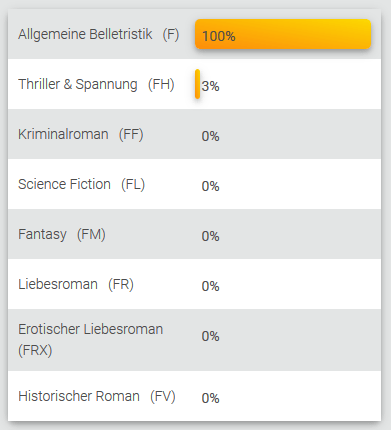Click Science Fiction's 0% percentage
The image size is (391, 430).
(x=210, y=186)
